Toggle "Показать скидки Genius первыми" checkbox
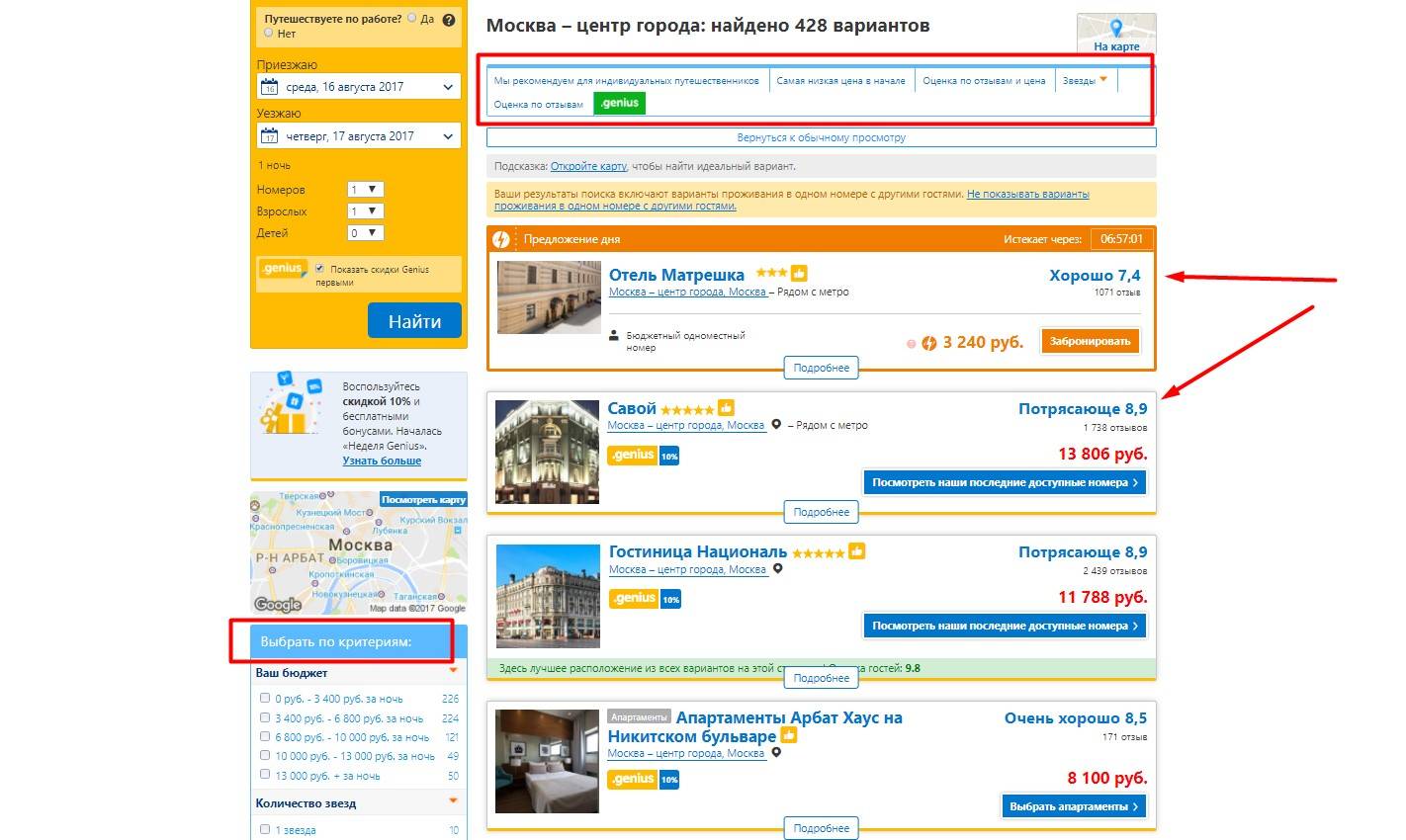The image size is (1406, 840). pos(319,269)
